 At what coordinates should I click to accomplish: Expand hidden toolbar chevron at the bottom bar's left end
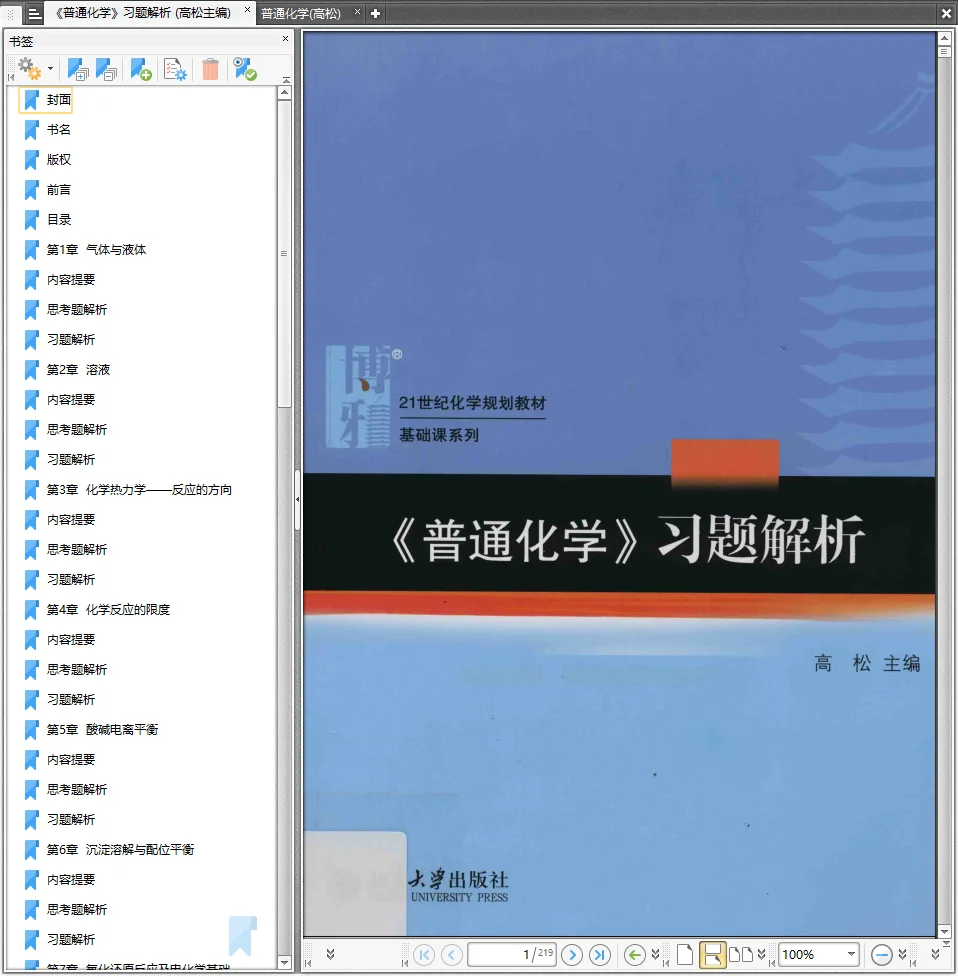pos(331,954)
